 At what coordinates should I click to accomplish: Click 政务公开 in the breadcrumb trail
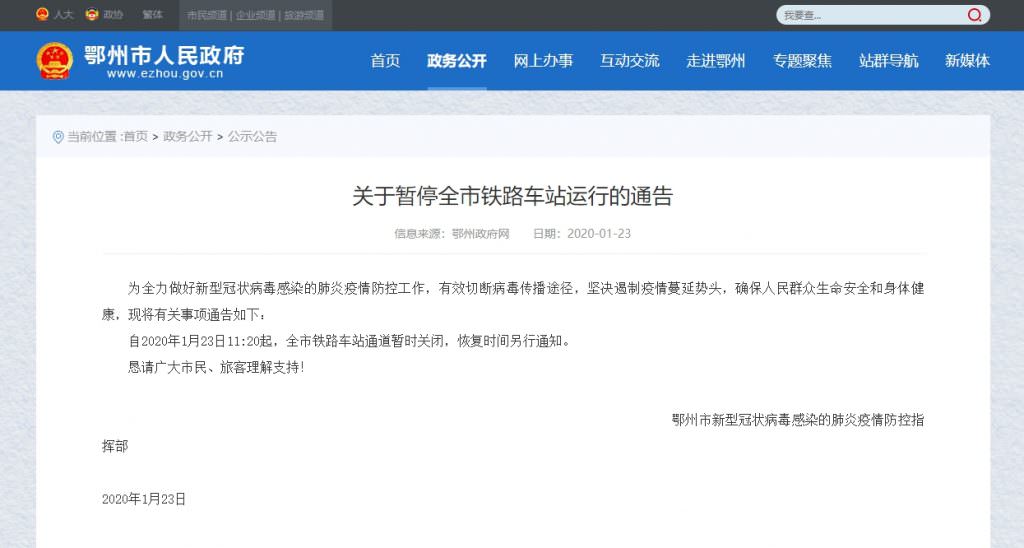187,137
